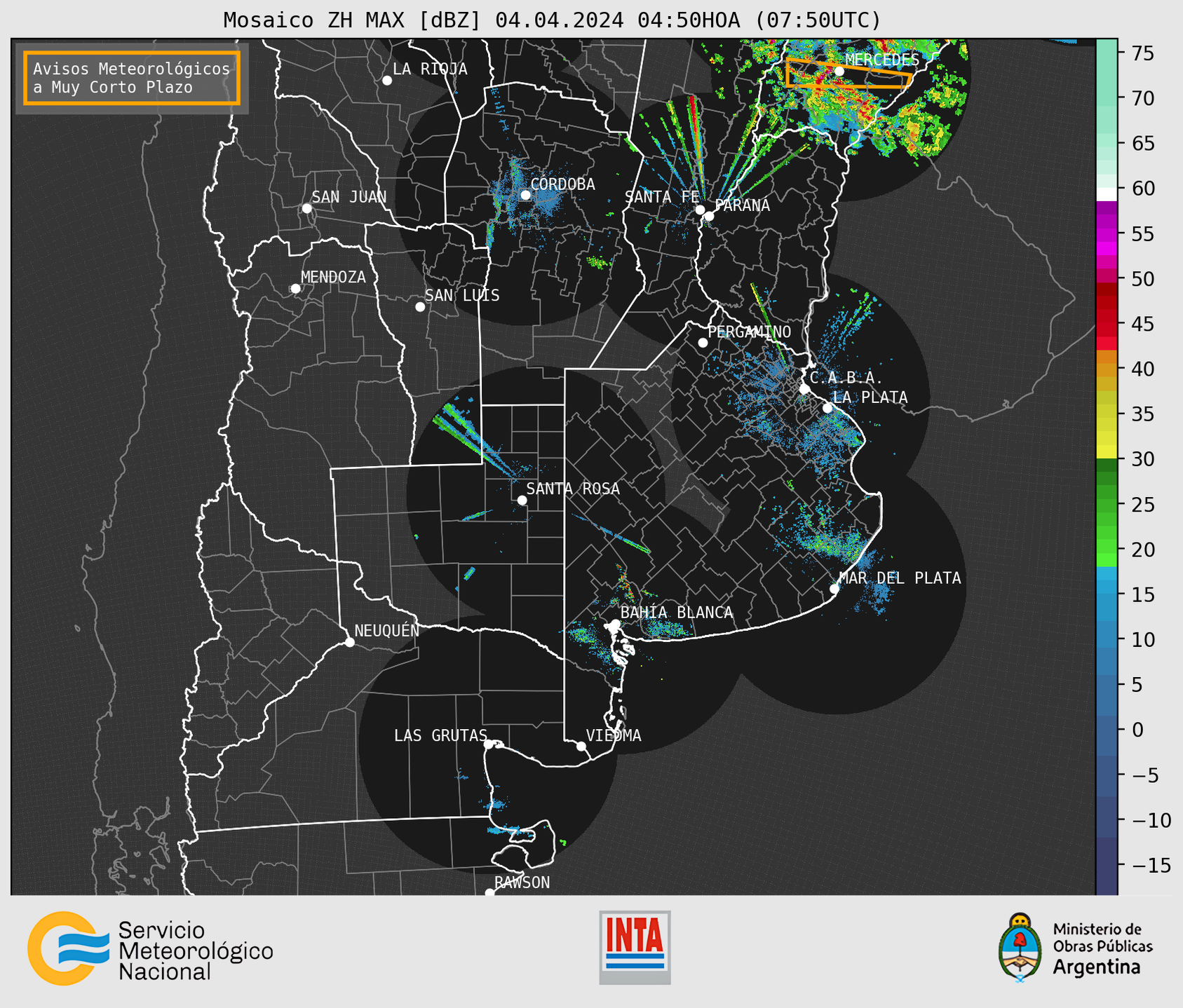Click the Mar del Plata city marker dot
Screen dimensions: 1183x1008
(834, 589)
